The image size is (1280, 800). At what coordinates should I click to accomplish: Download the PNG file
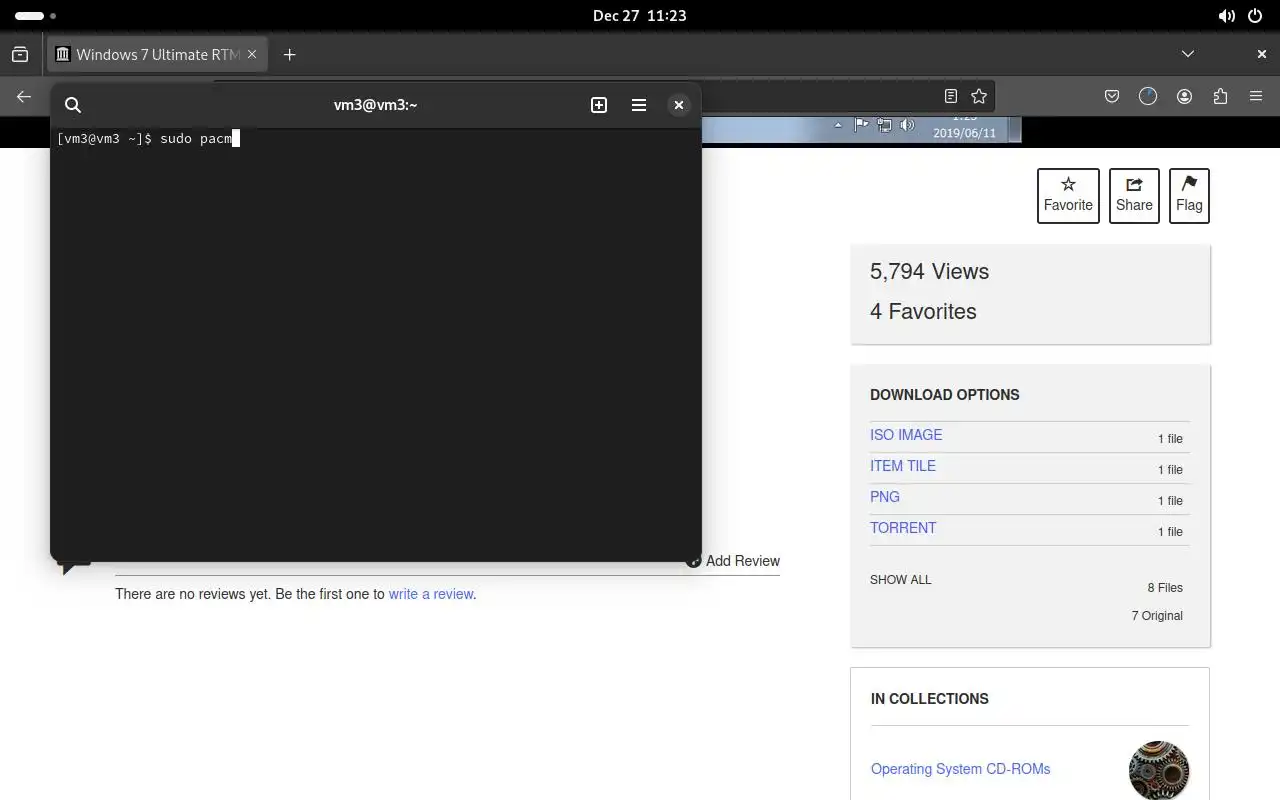coord(885,497)
